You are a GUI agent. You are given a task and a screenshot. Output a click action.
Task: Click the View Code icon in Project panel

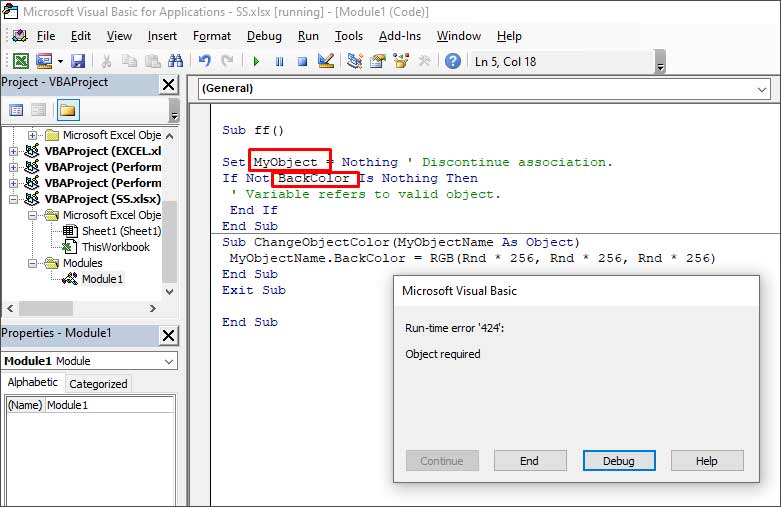(x=16, y=110)
